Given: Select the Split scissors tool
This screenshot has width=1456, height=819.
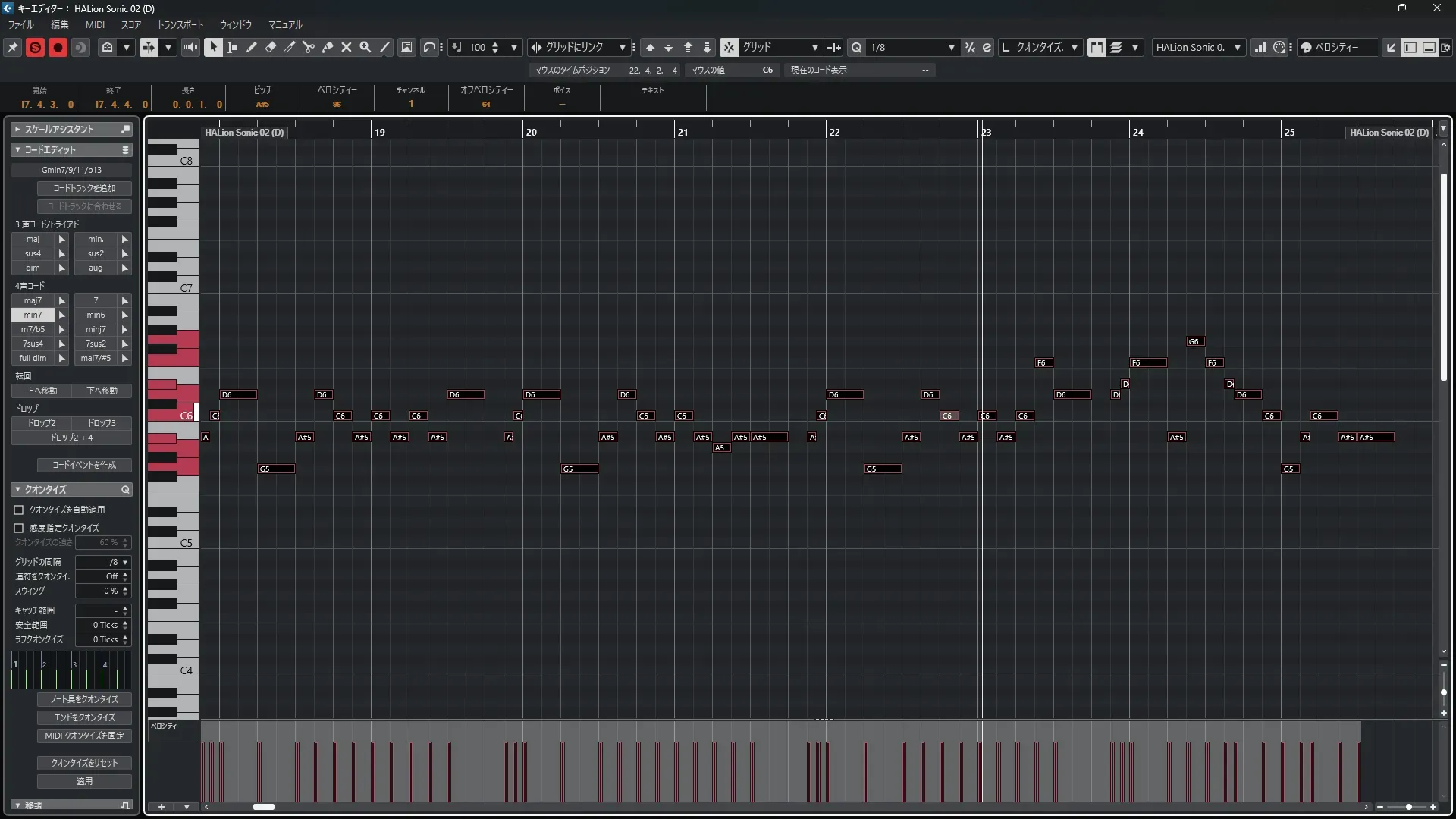Looking at the screenshot, I should coord(308,47).
